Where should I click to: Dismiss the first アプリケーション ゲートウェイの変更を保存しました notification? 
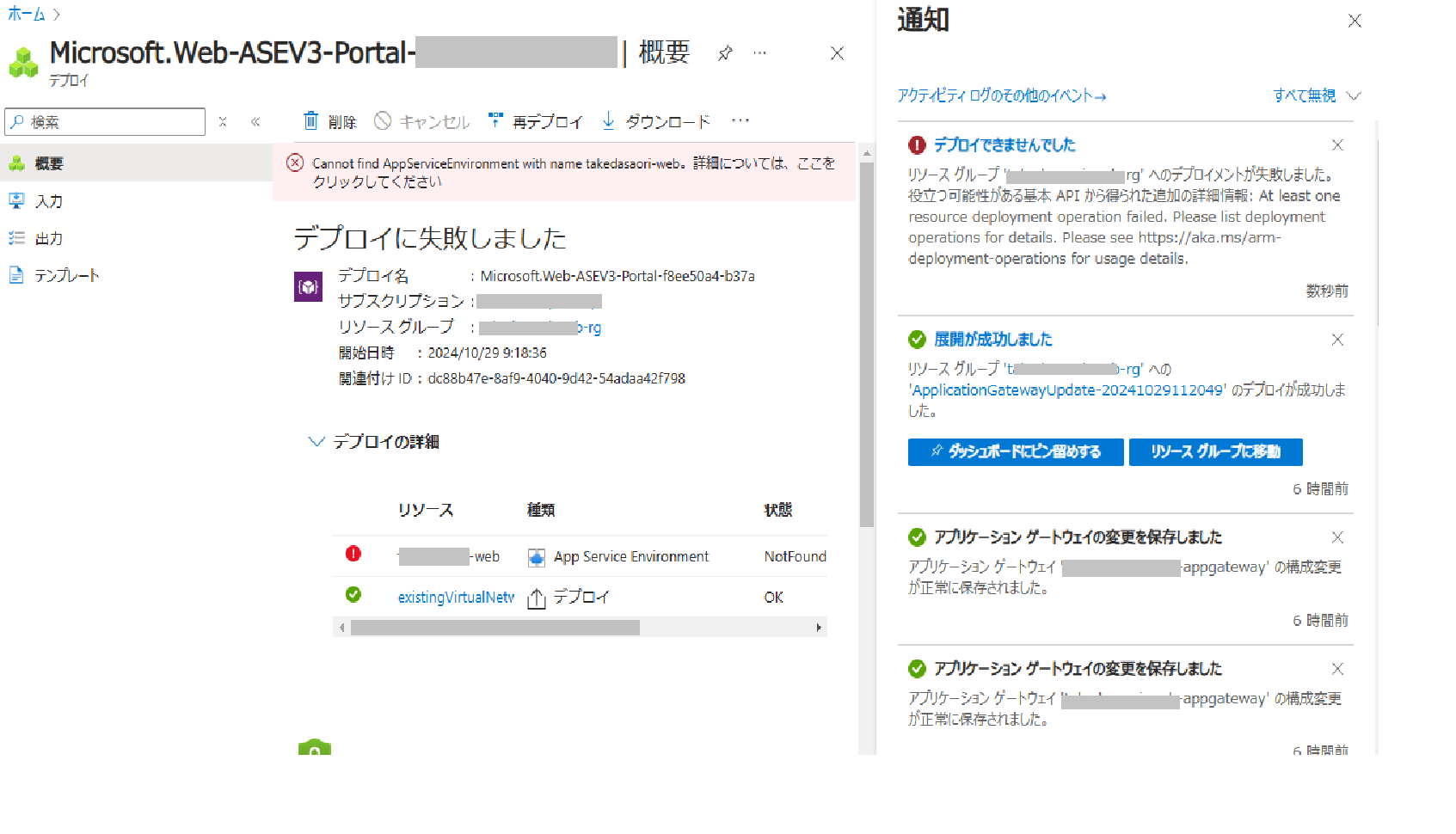click(1337, 537)
